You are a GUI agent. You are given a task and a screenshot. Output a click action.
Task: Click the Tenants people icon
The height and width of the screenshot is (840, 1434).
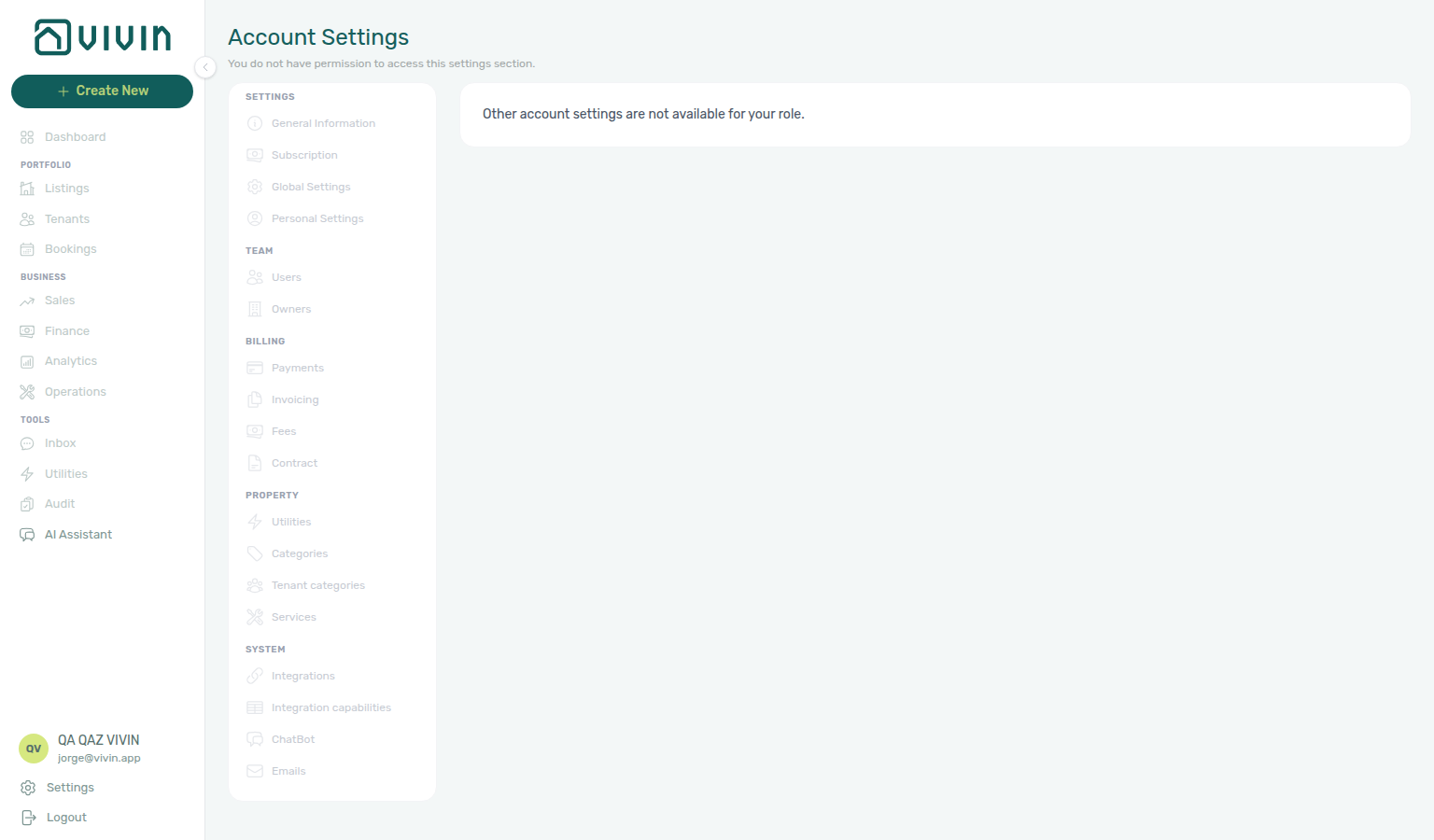coord(27,219)
